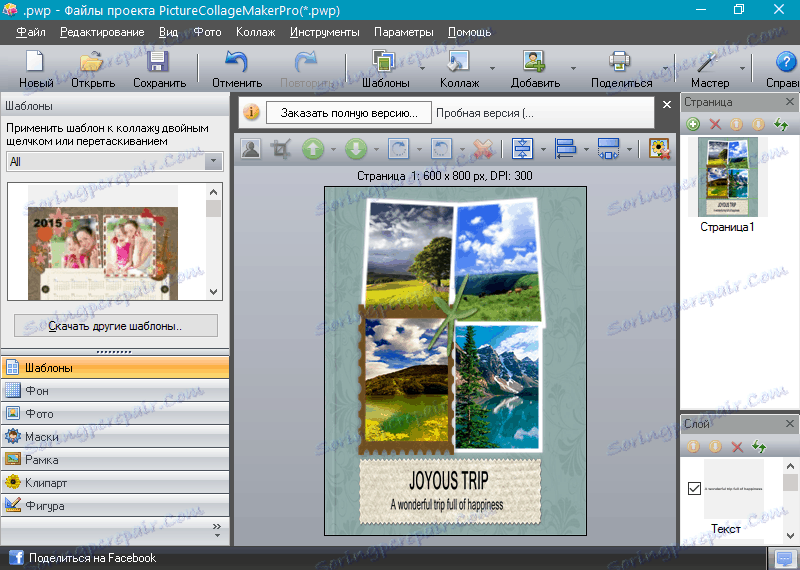The image size is (800, 570).
Task: Click the rotate counterclockwise icon
Action: [x=441, y=149]
